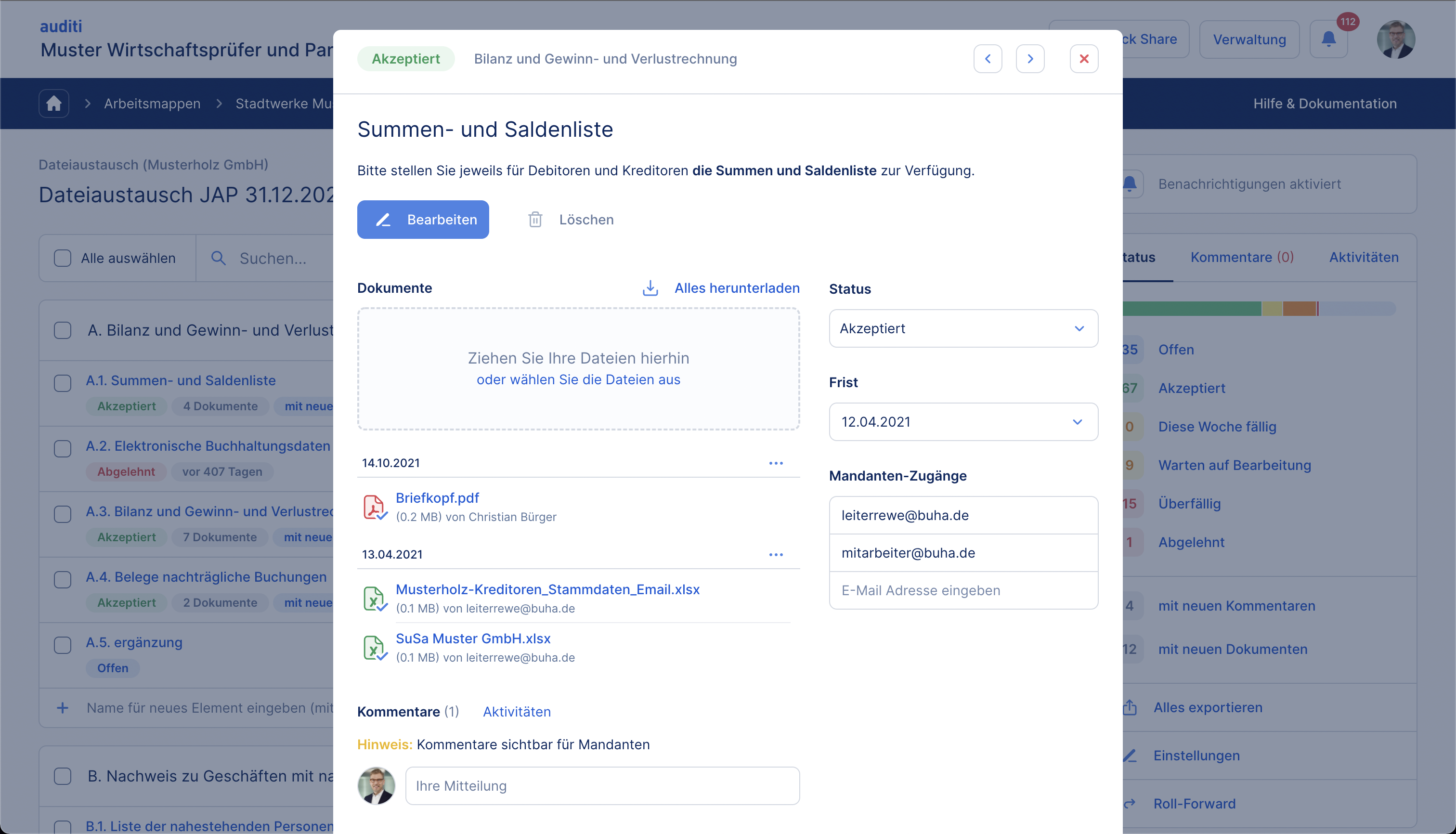Click the trash icon next to Löschen

coord(535,220)
